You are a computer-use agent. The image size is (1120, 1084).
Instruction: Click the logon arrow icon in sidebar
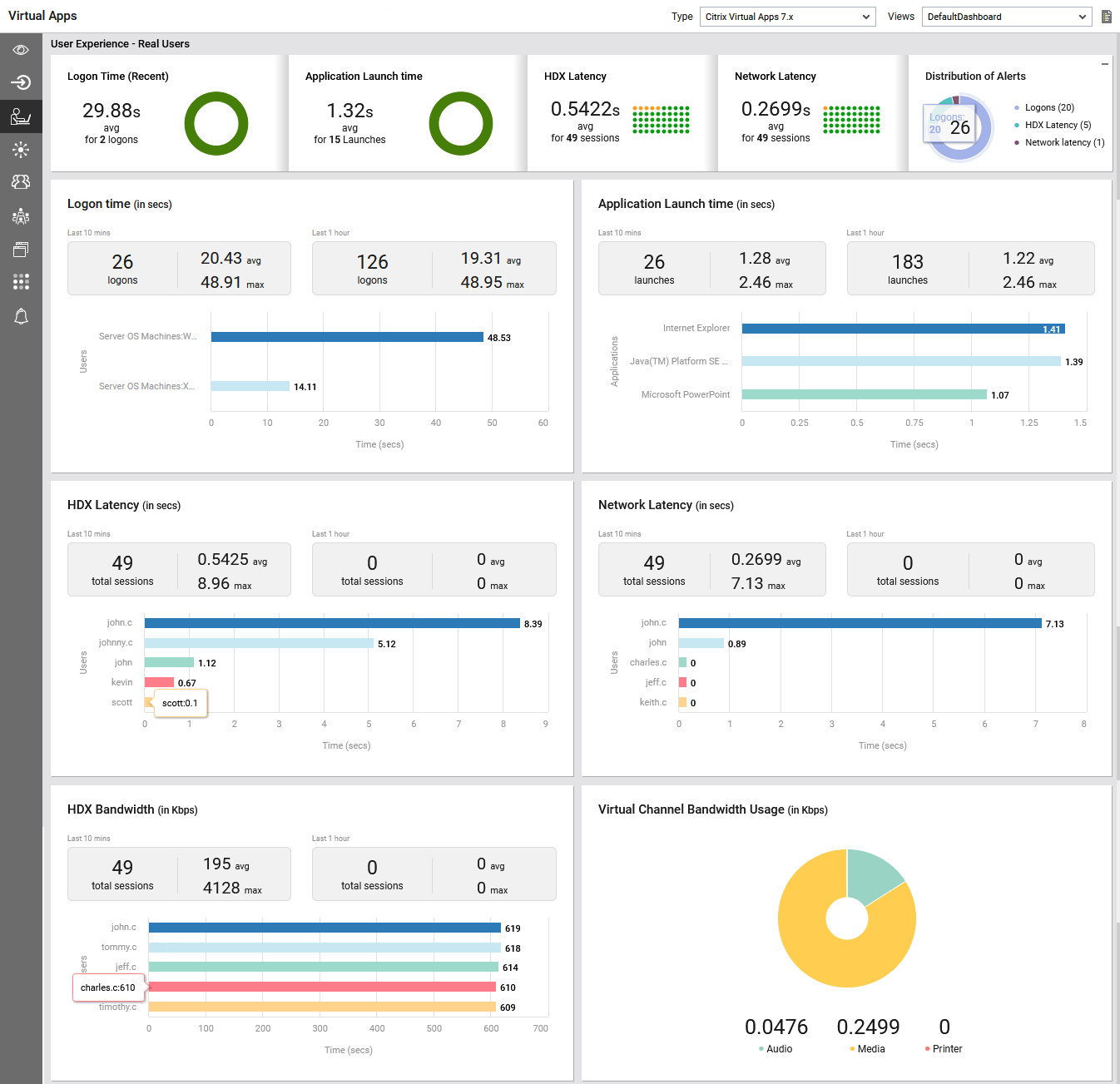point(21,82)
